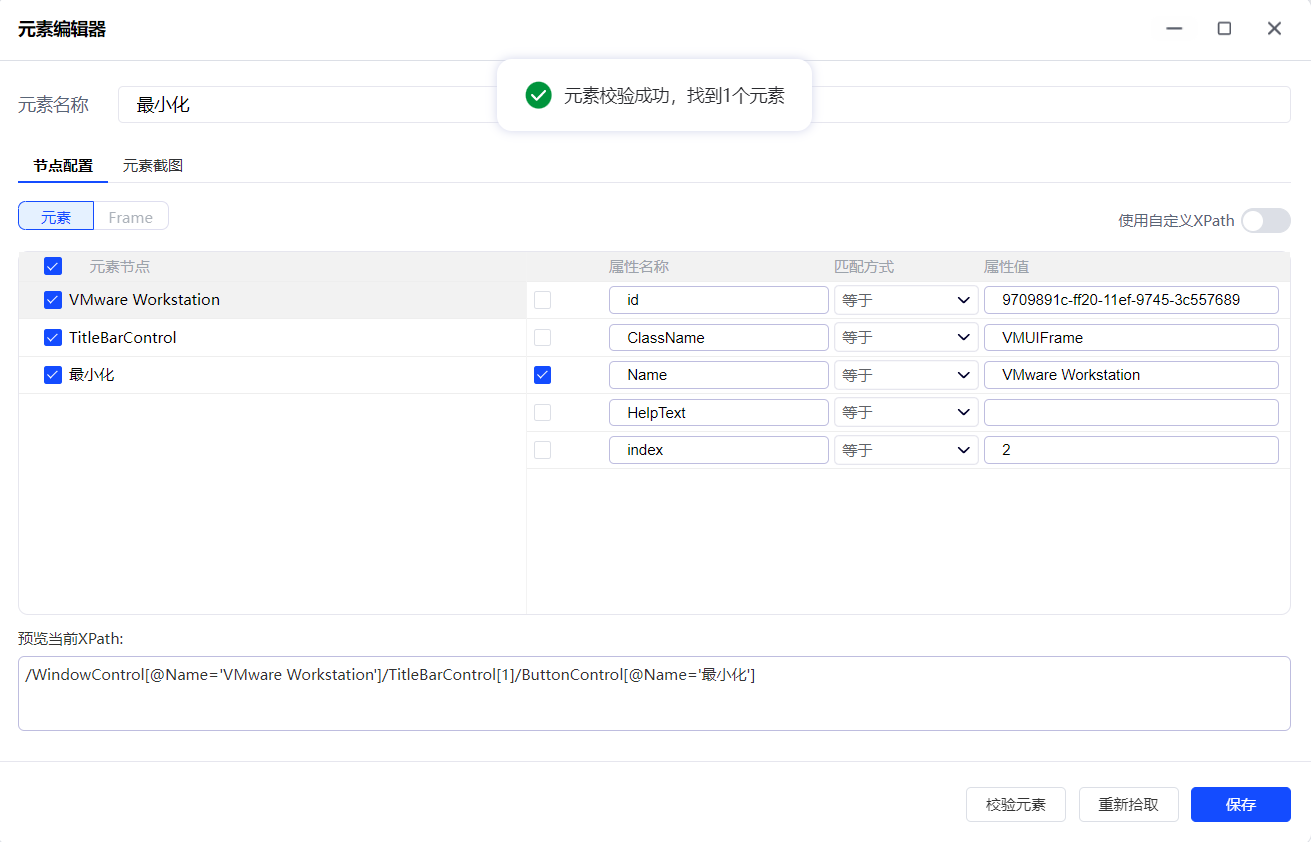Minimize the 元素编辑器 window

(1174, 29)
